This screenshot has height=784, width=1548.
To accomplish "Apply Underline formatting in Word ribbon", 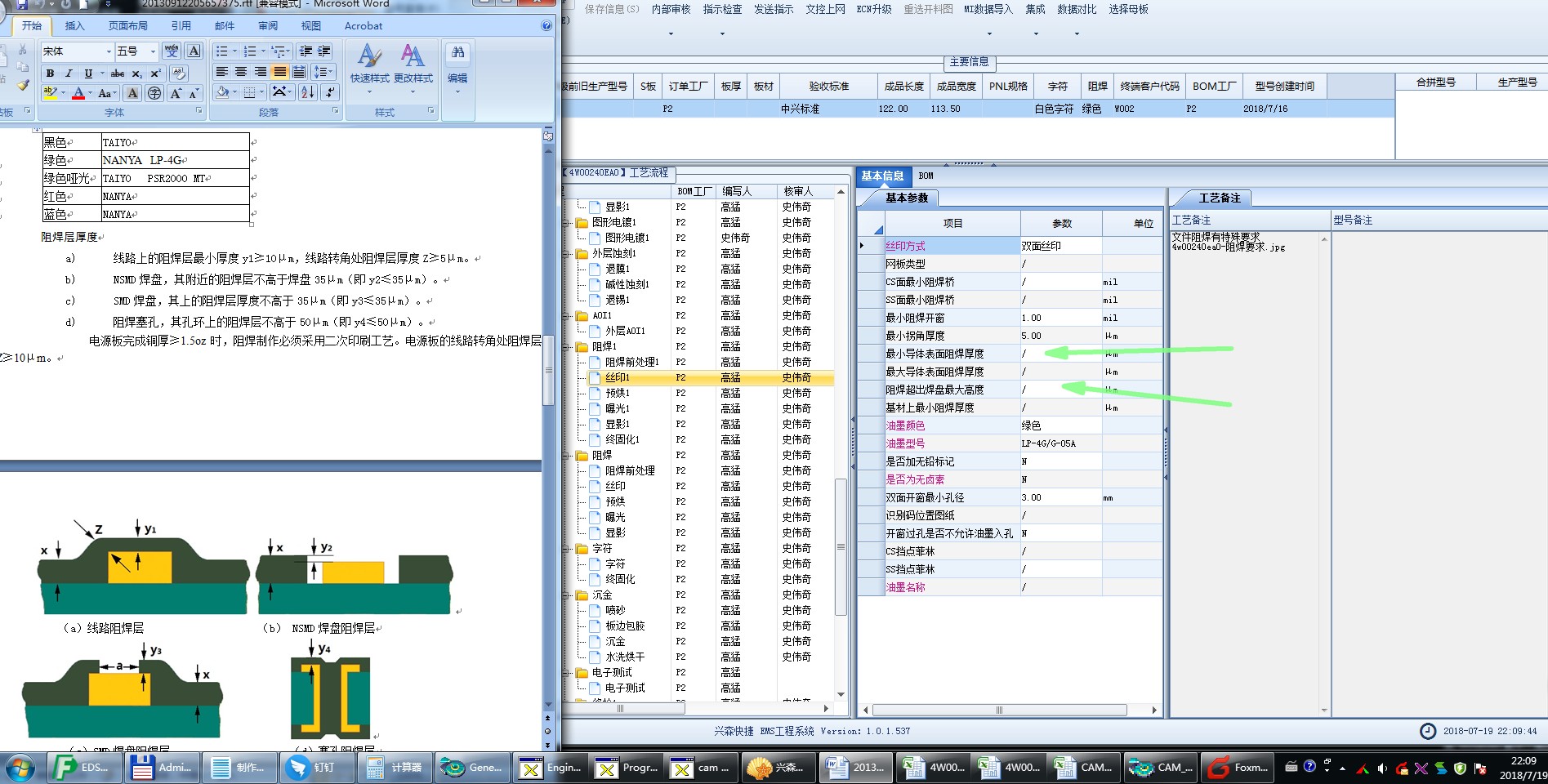I will [x=88, y=73].
